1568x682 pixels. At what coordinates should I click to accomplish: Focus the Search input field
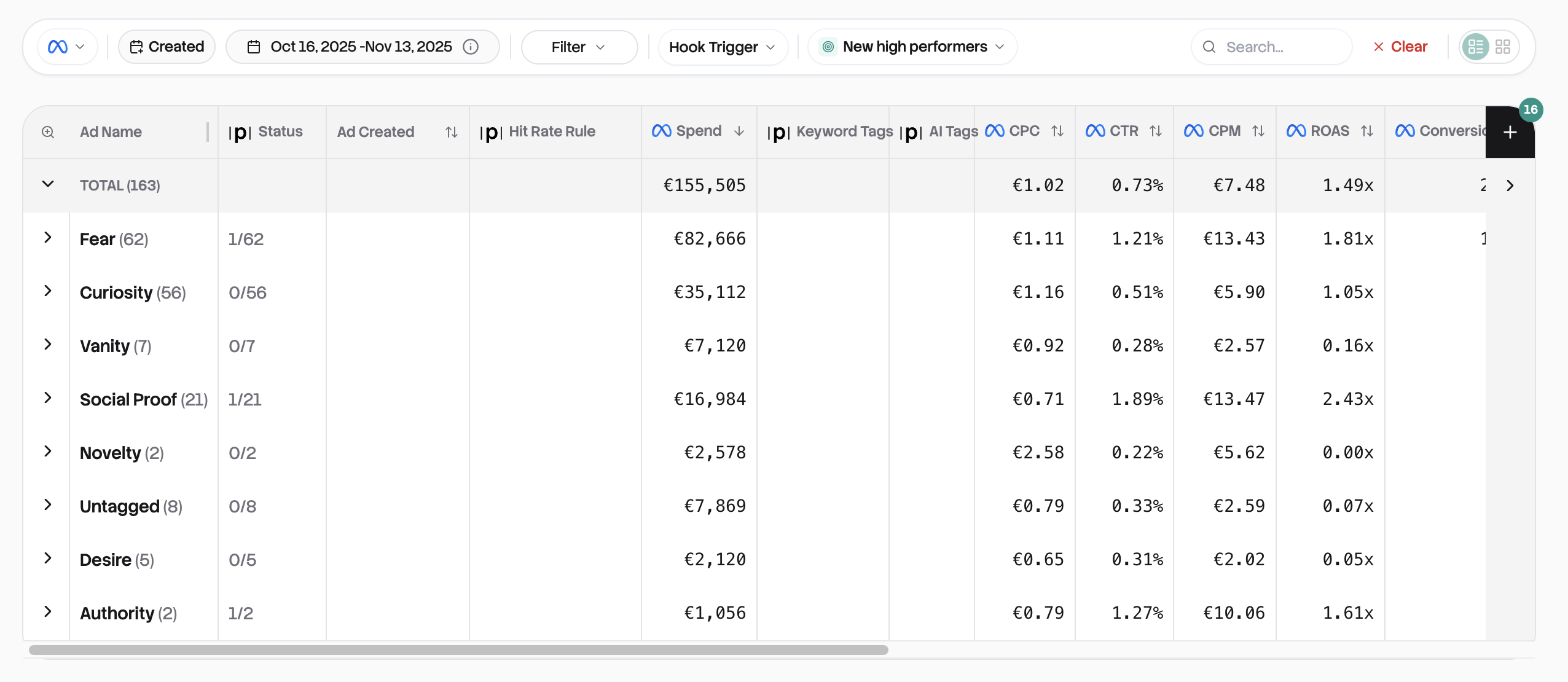[x=1281, y=47]
